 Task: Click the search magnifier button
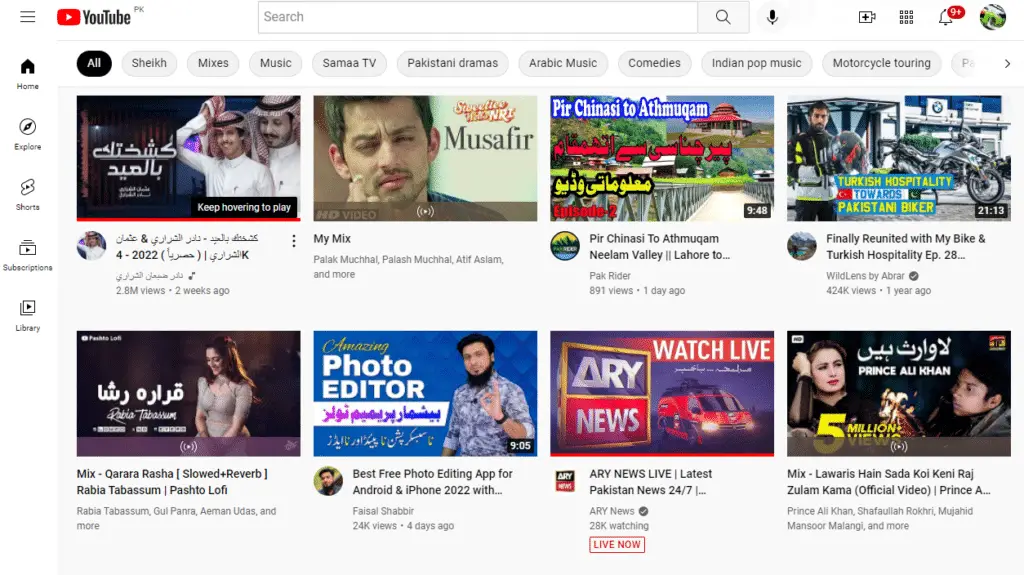723,17
